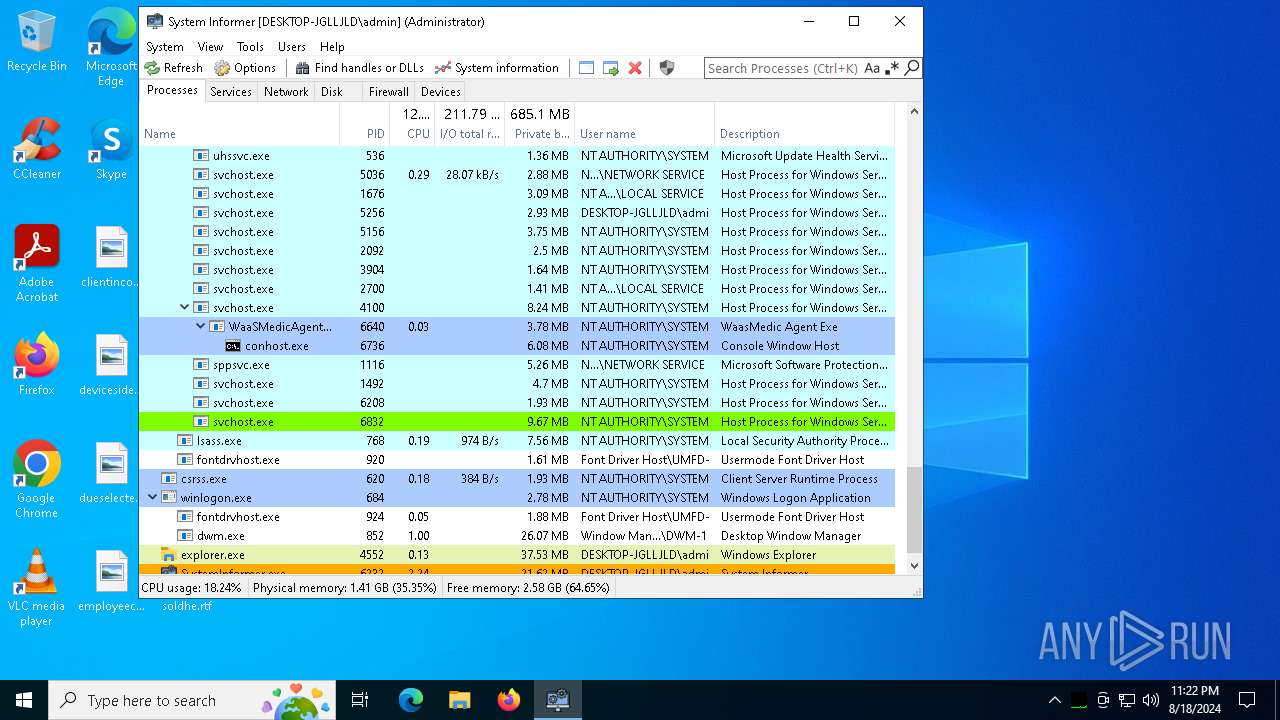The height and width of the screenshot is (720, 1280).
Task: Select the conhost.exe process row
Action: [517, 346]
